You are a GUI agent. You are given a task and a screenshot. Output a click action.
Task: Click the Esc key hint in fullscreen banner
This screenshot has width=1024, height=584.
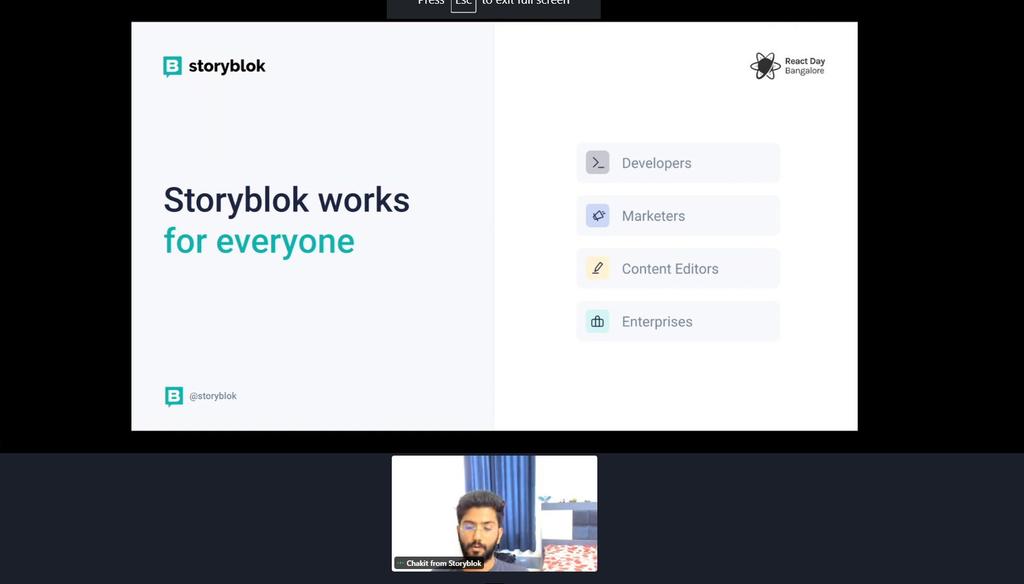click(x=463, y=4)
